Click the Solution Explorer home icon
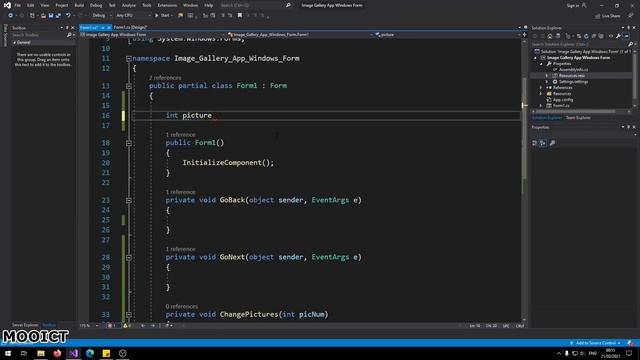Viewport: 640px width, 360px height. coord(550,36)
